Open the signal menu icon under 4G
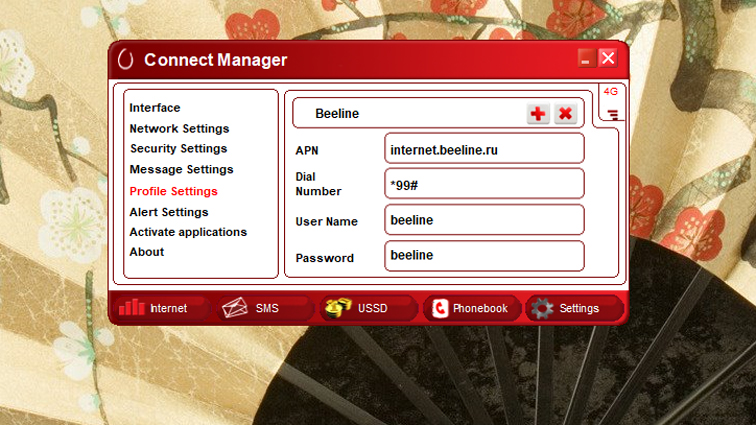The width and height of the screenshot is (756, 425). tap(612, 114)
